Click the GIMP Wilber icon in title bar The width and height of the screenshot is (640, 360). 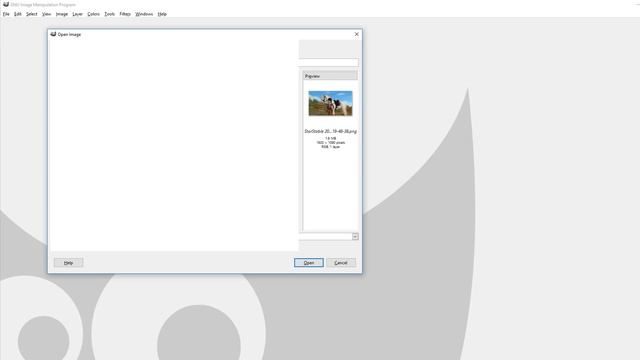(6, 4)
